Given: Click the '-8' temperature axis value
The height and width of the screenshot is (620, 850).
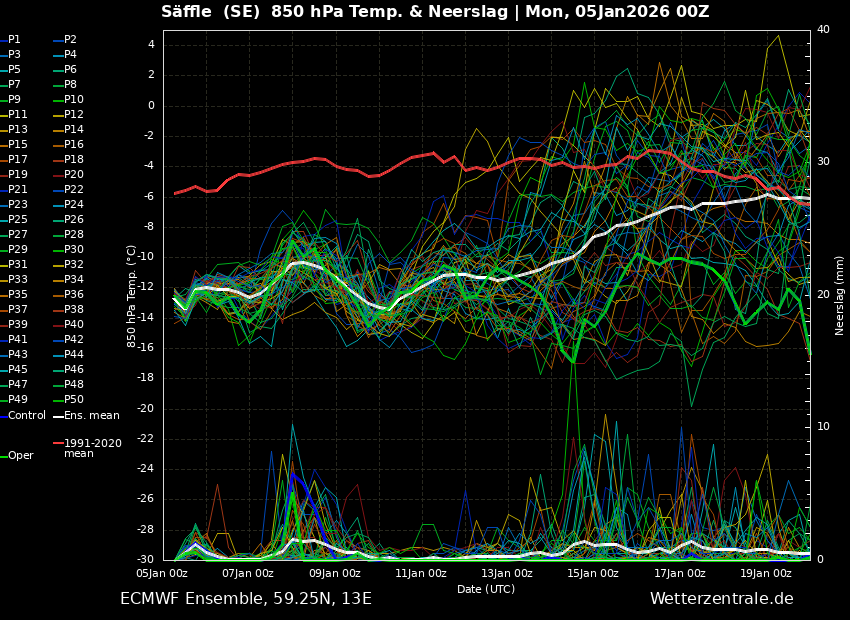Looking at the screenshot, I should coord(149,227).
